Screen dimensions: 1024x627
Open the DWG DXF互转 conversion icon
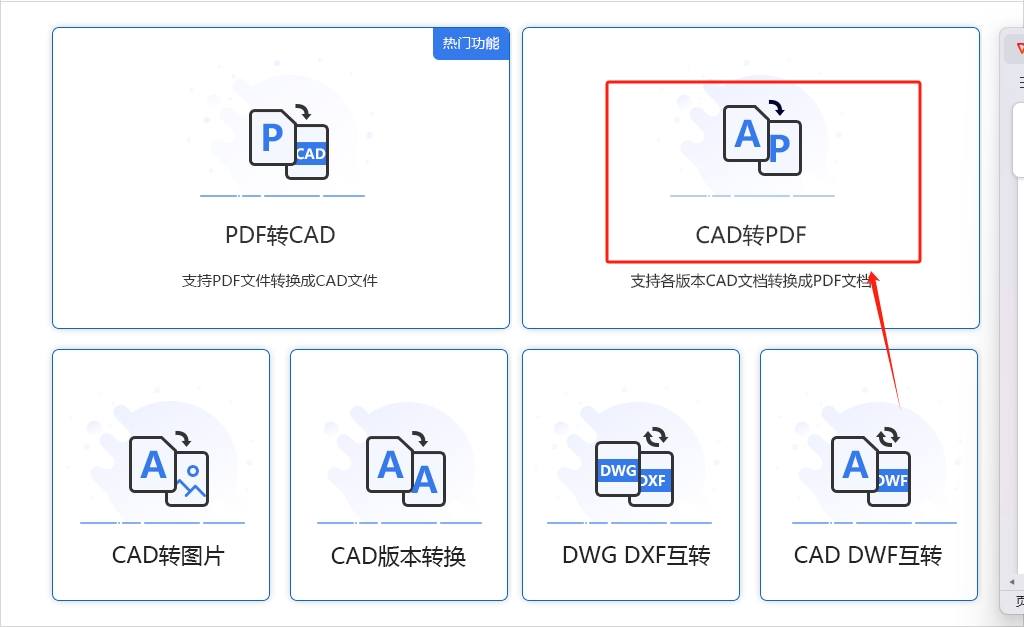(x=635, y=466)
